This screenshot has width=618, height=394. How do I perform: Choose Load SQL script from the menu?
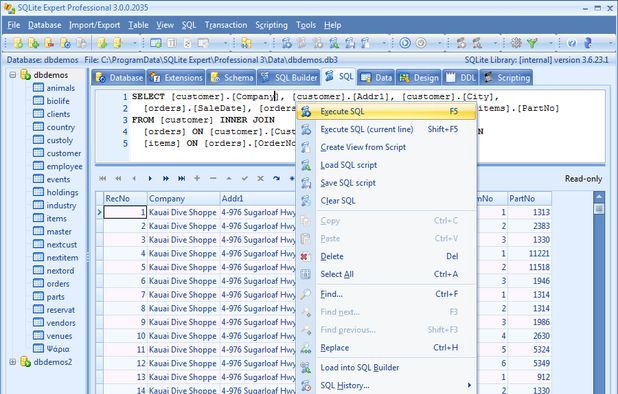386,165
